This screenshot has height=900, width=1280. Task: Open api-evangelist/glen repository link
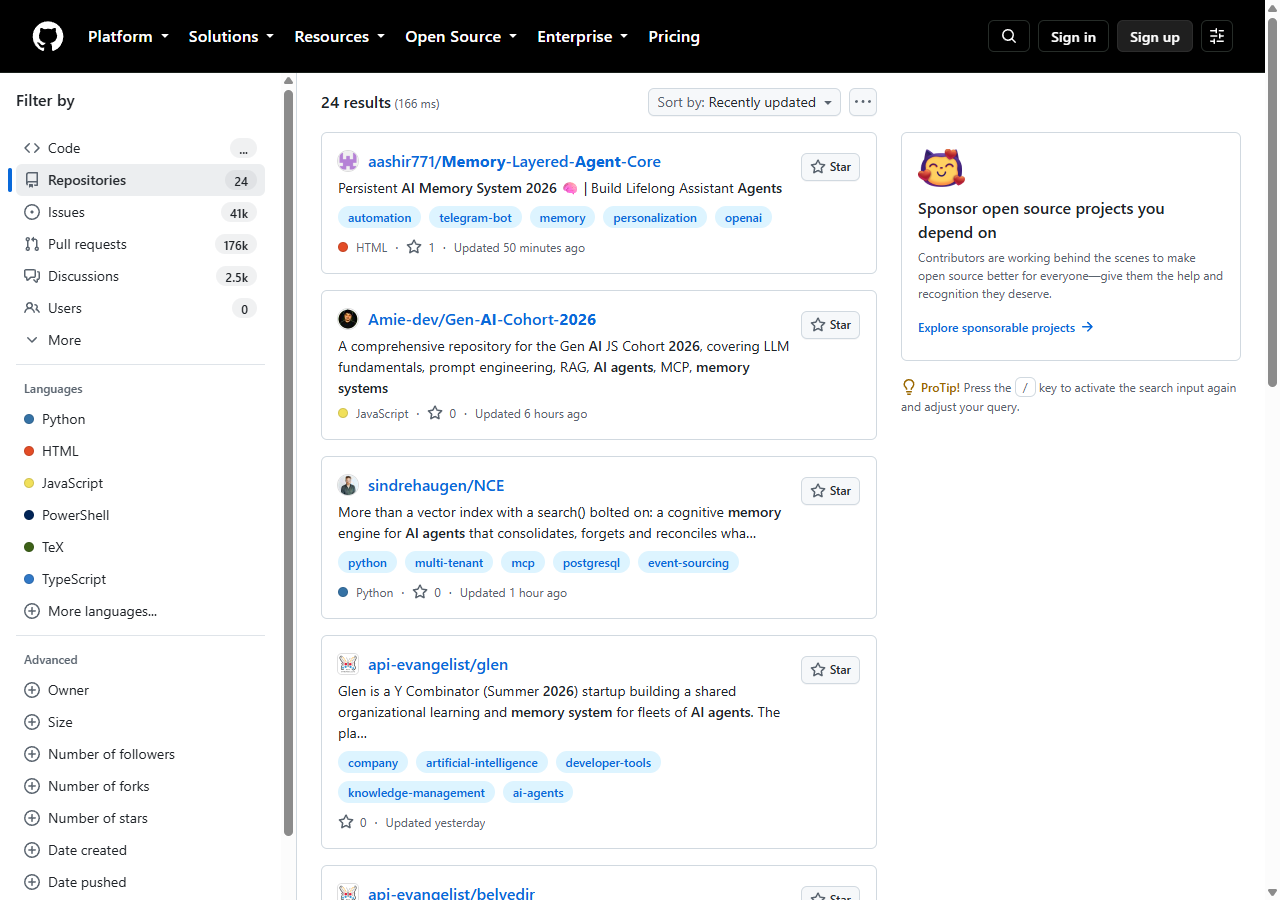(438, 664)
